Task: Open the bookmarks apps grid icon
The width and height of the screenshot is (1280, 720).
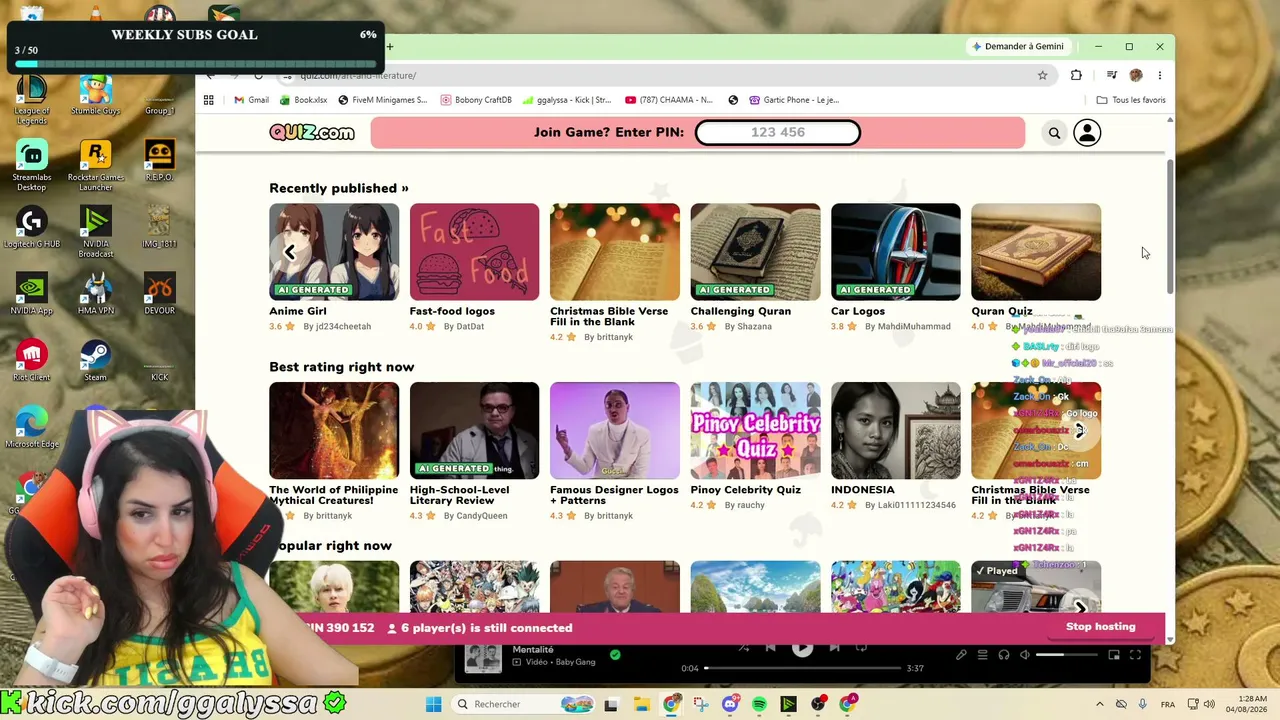Action: tap(209, 100)
